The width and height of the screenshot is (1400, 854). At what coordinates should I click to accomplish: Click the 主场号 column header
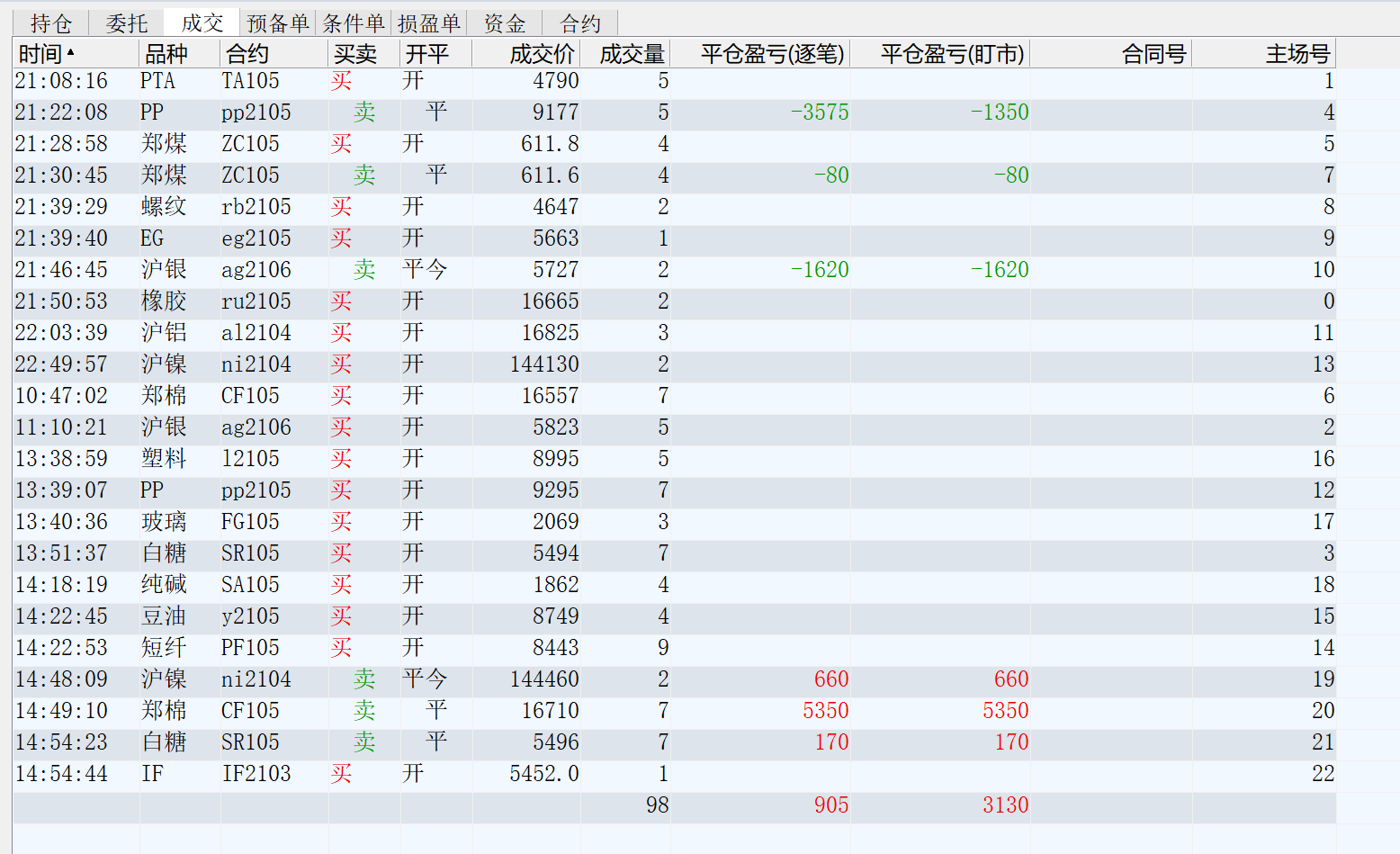pos(1264,54)
